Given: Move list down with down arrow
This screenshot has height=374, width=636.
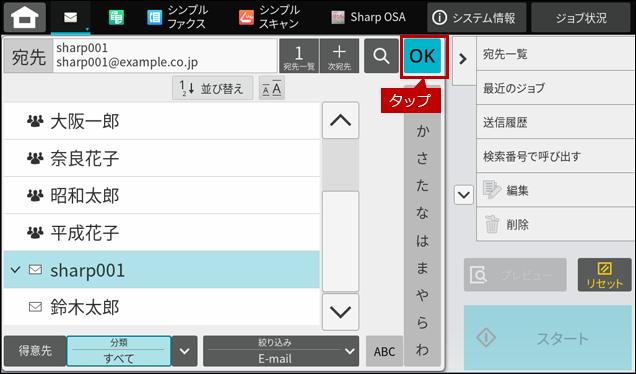Looking at the screenshot, I should click(340, 312).
